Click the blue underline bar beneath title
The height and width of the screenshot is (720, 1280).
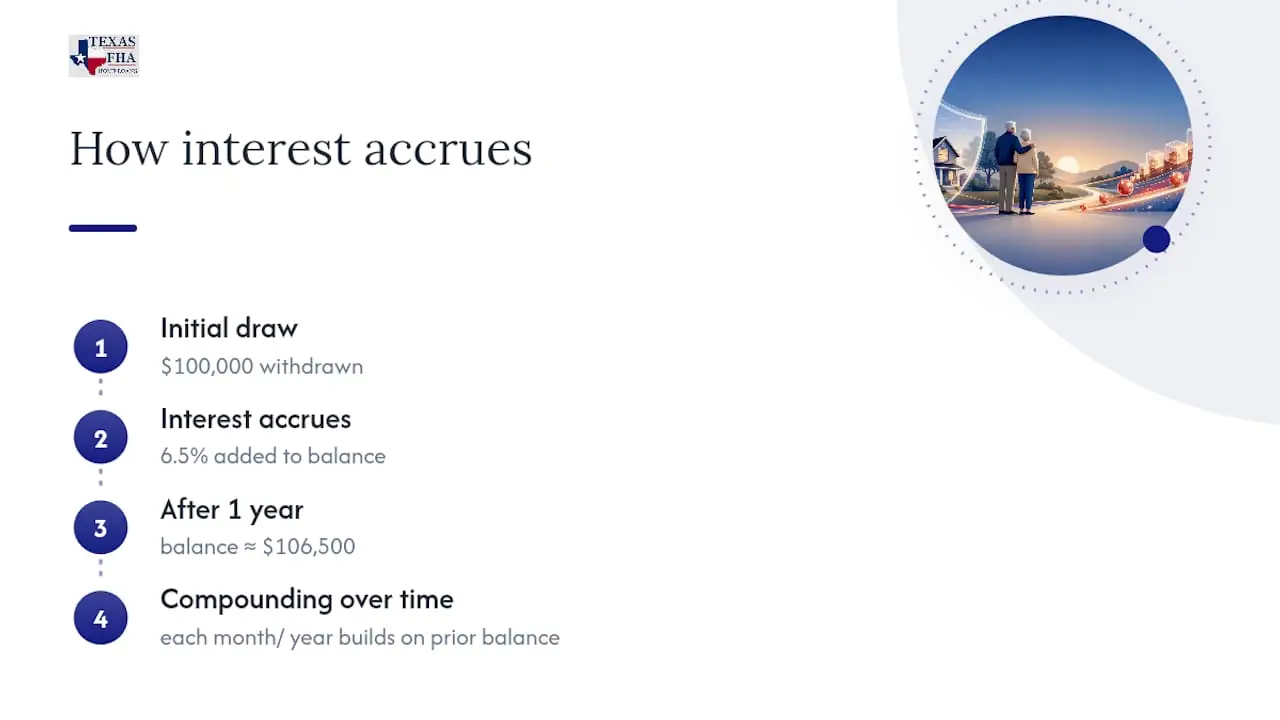point(103,228)
